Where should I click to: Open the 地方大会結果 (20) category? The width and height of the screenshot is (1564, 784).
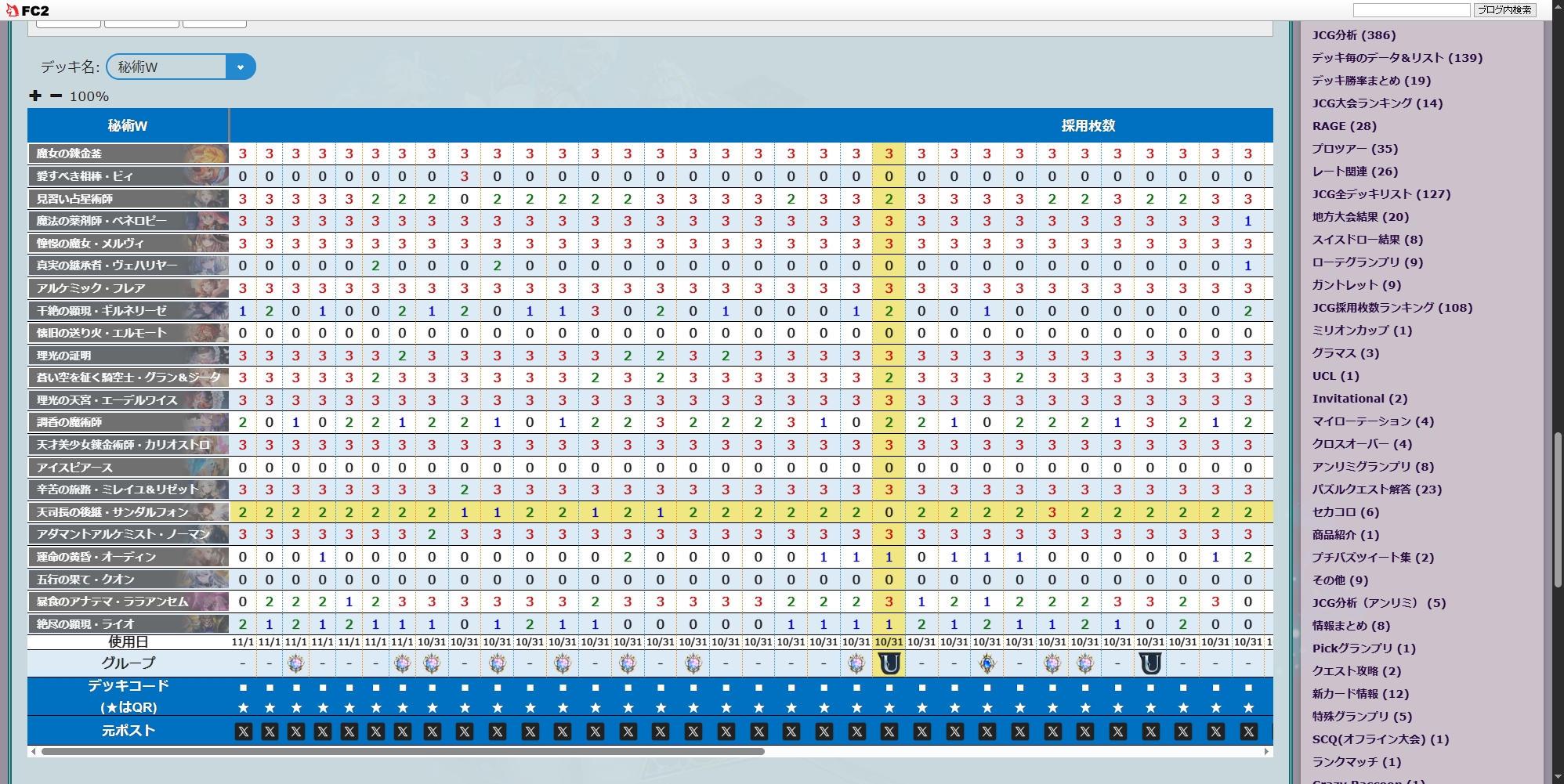1360,217
